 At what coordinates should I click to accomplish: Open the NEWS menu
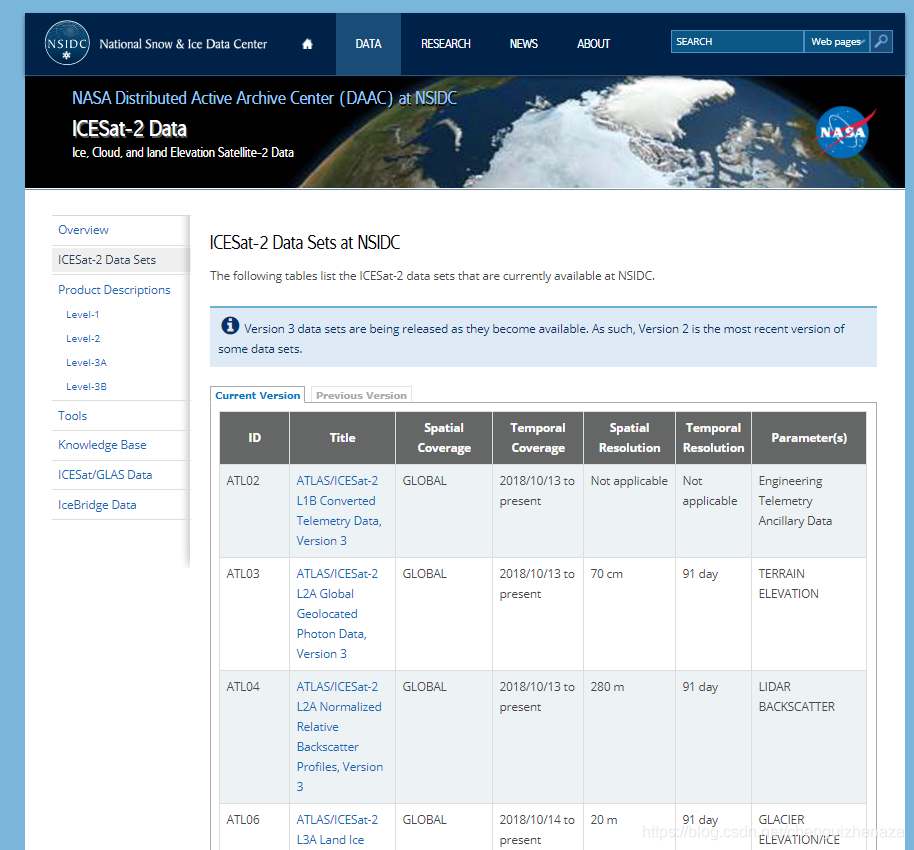[x=523, y=44]
